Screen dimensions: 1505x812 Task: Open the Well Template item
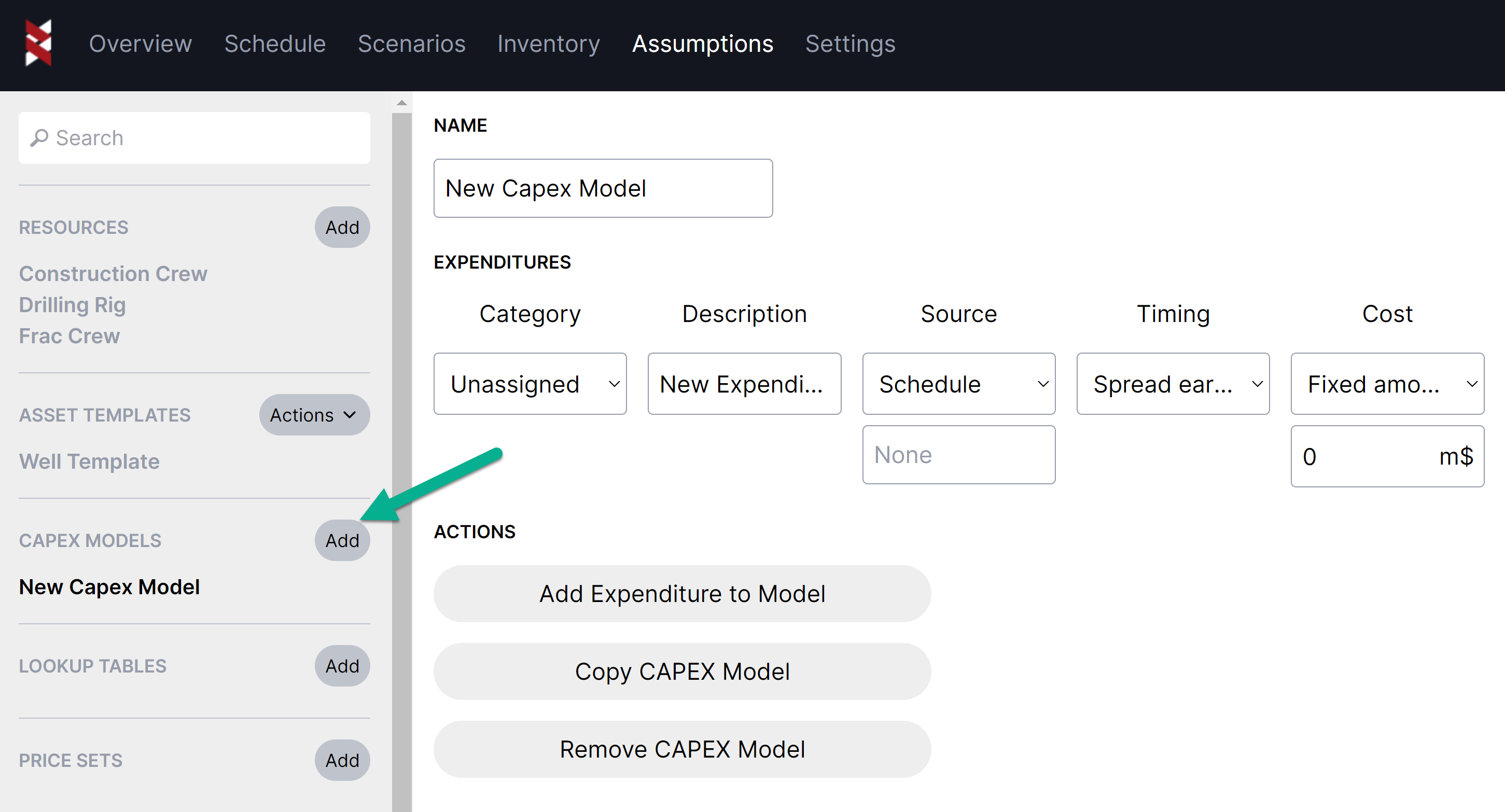tap(89, 461)
